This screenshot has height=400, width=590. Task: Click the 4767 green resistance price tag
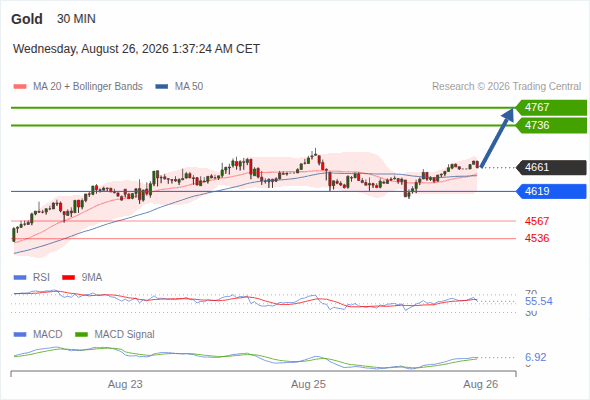pos(551,108)
